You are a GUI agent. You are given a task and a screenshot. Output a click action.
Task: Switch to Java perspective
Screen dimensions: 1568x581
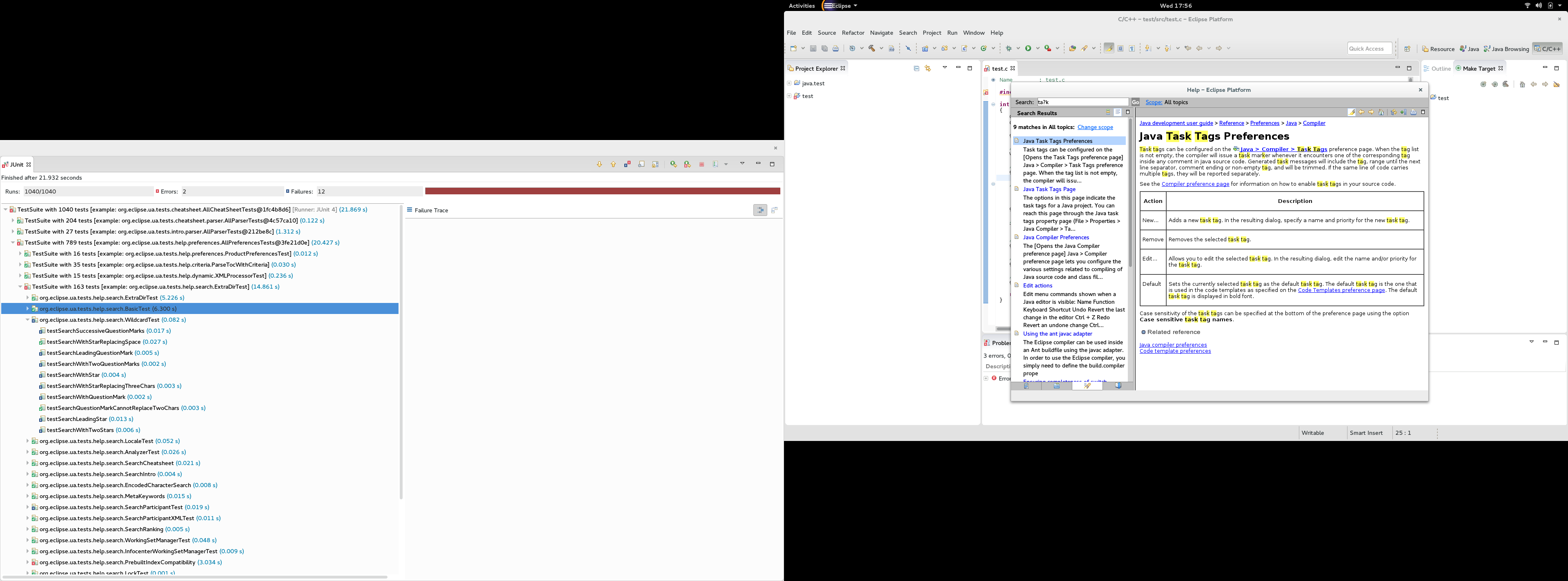tap(1469, 49)
